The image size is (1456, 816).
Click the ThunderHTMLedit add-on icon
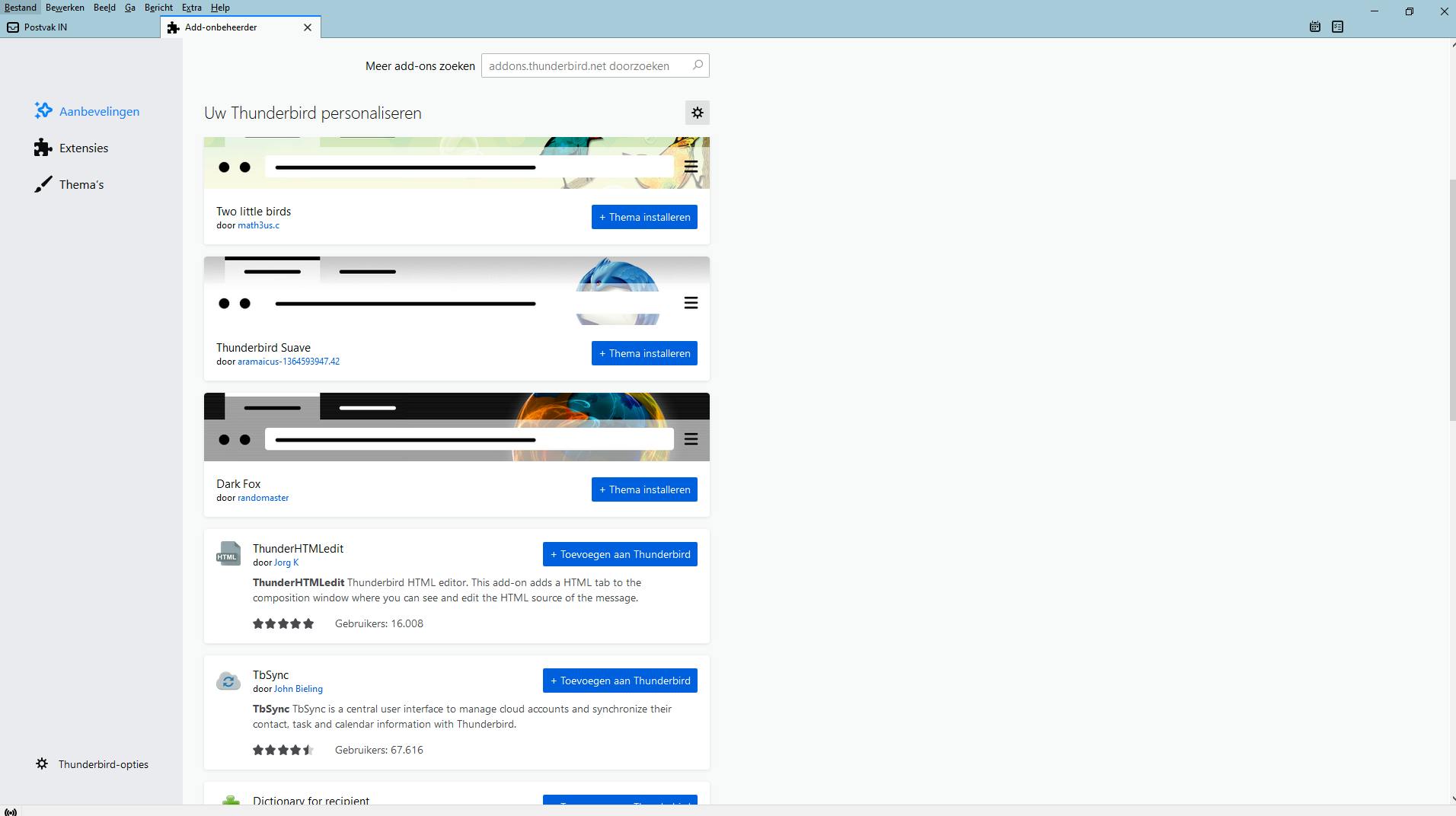[x=228, y=554]
